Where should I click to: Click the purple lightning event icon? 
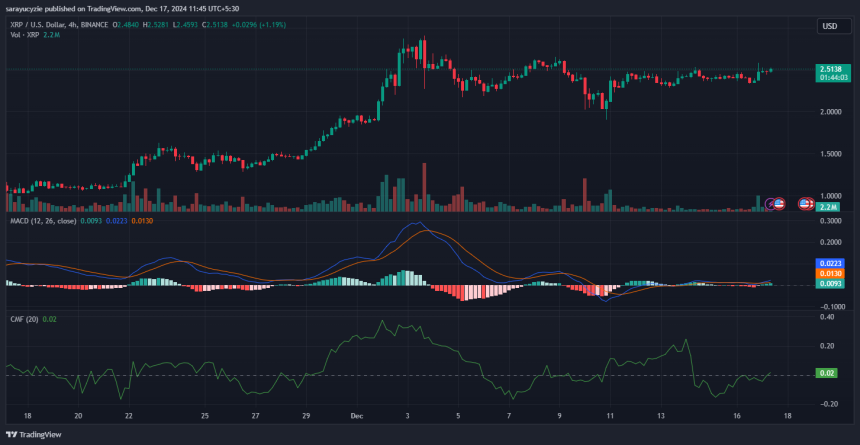pos(771,204)
